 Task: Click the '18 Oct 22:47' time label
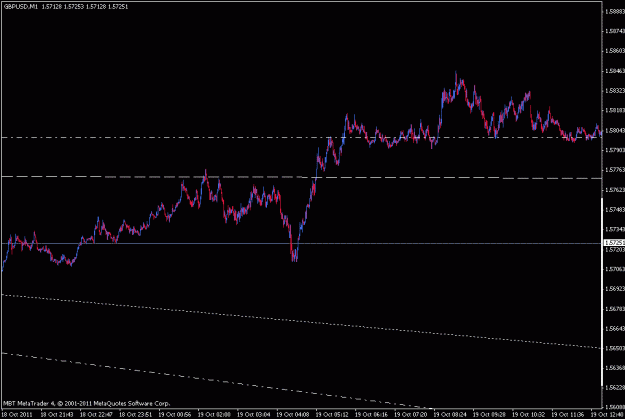point(96,415)
